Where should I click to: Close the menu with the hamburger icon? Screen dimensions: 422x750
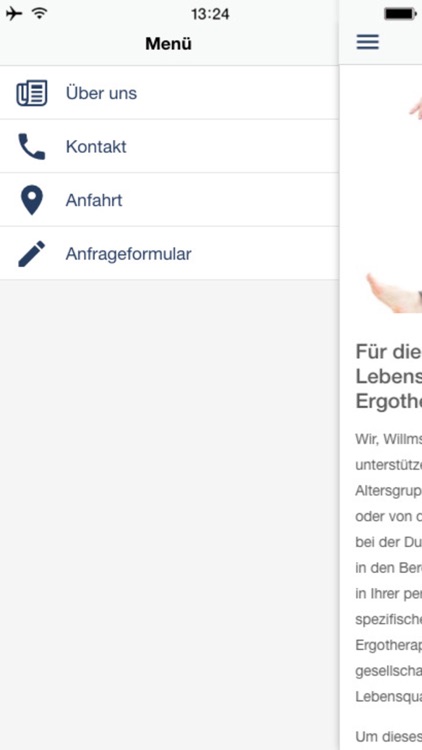(367, 42)
